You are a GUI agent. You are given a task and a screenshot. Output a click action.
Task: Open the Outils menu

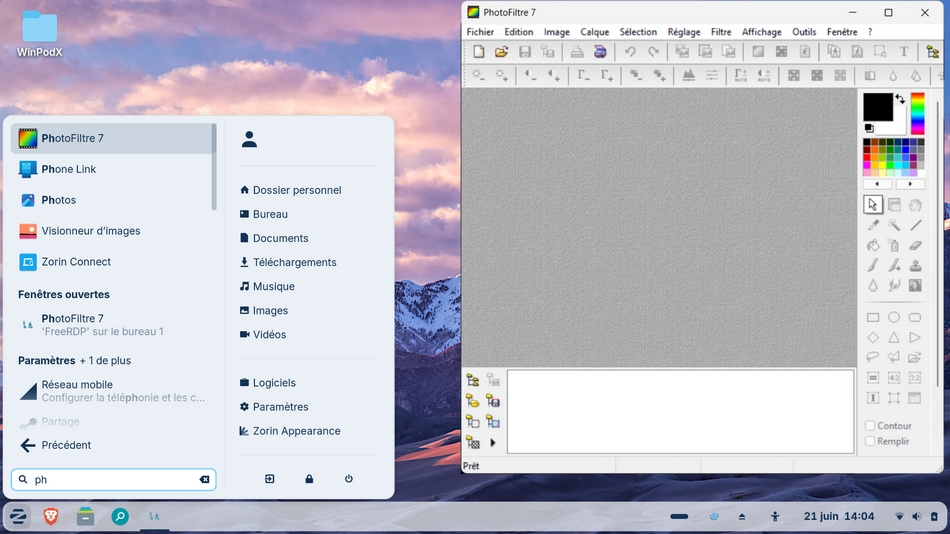point(804,32)
